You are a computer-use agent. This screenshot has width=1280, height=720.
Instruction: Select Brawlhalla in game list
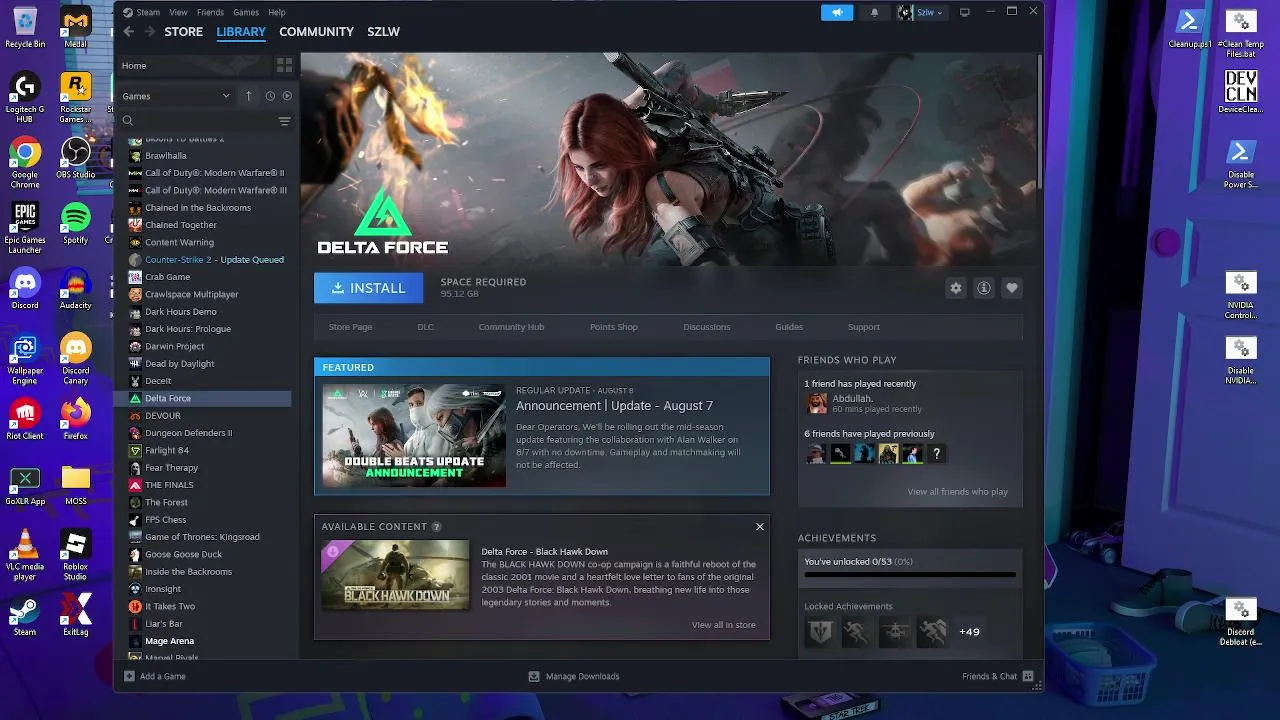166,156
